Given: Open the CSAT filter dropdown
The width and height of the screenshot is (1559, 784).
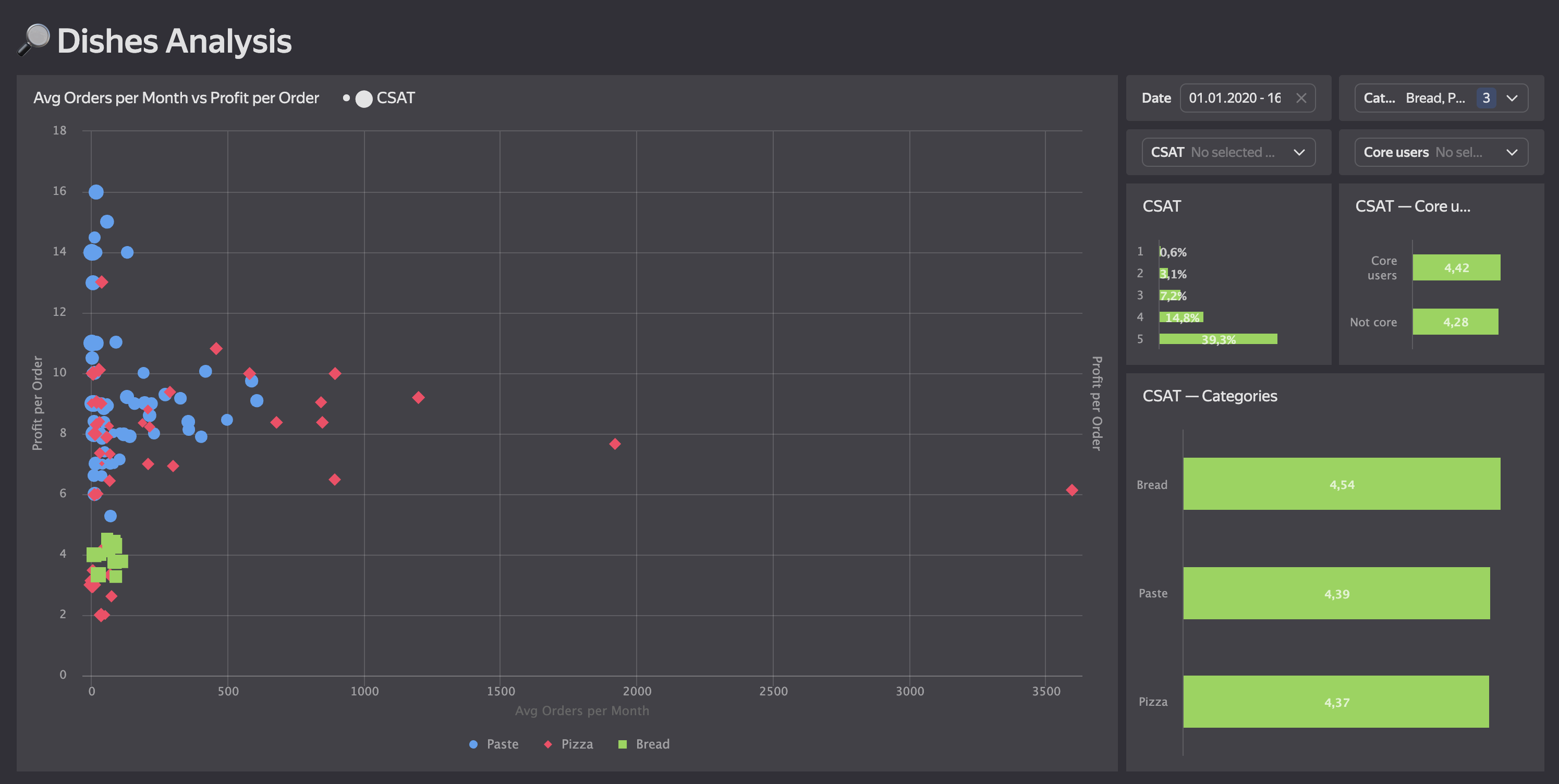Looking at the screenshot, I should [x=1228, y=152].
